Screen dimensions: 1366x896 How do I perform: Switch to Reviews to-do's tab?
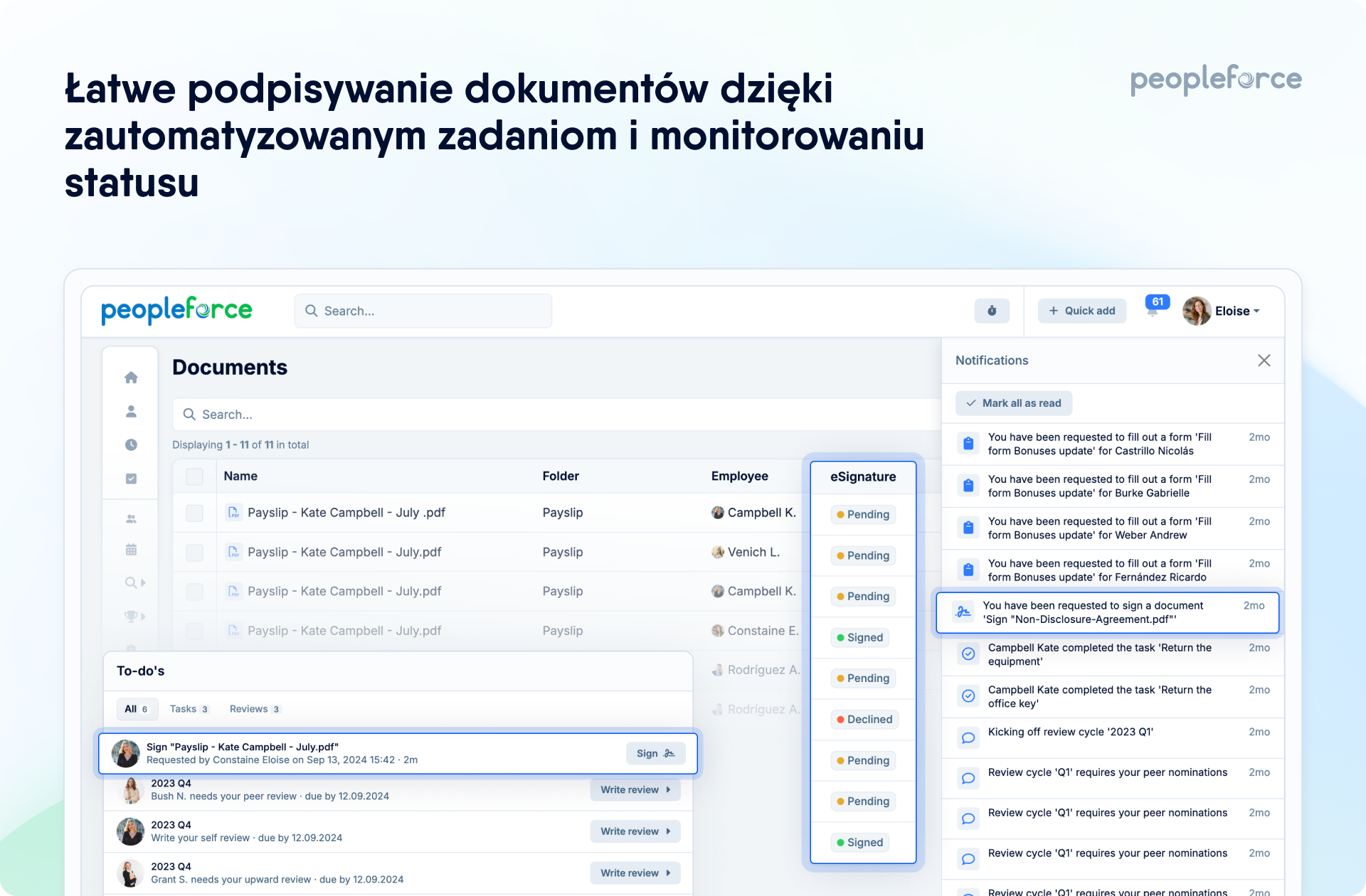click(255, 709)
